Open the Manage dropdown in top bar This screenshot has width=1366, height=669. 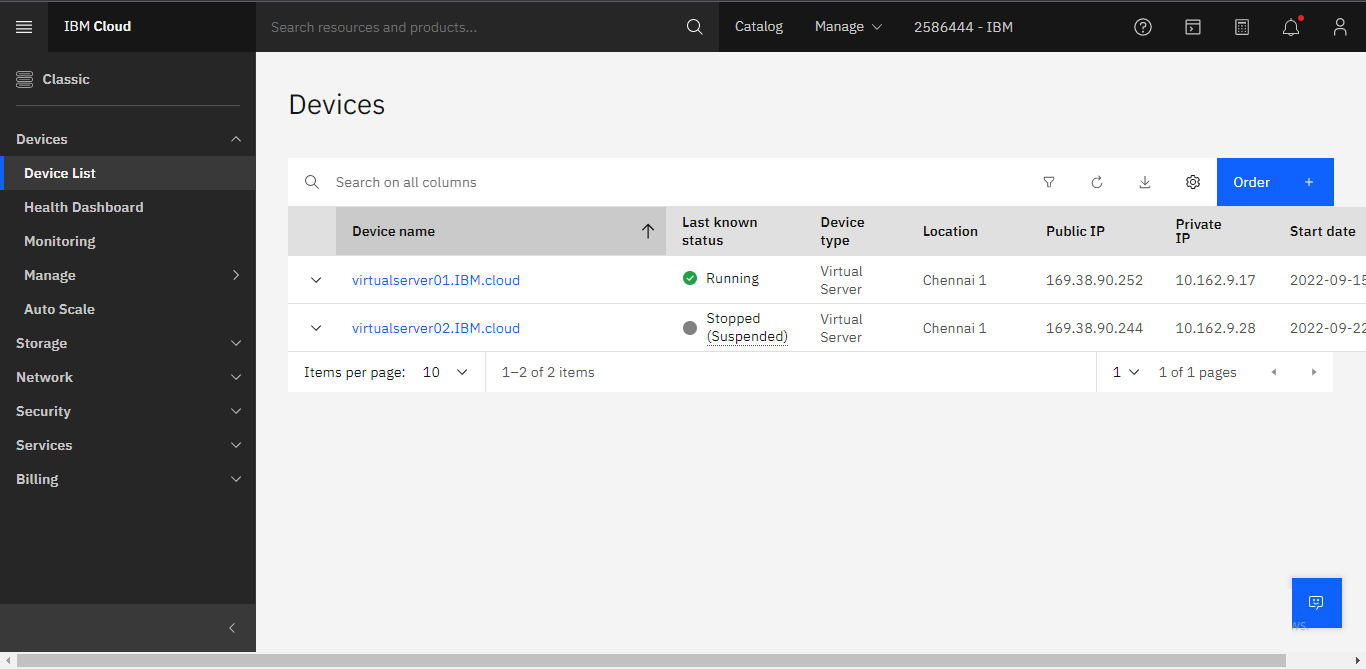tap(848, 27)
